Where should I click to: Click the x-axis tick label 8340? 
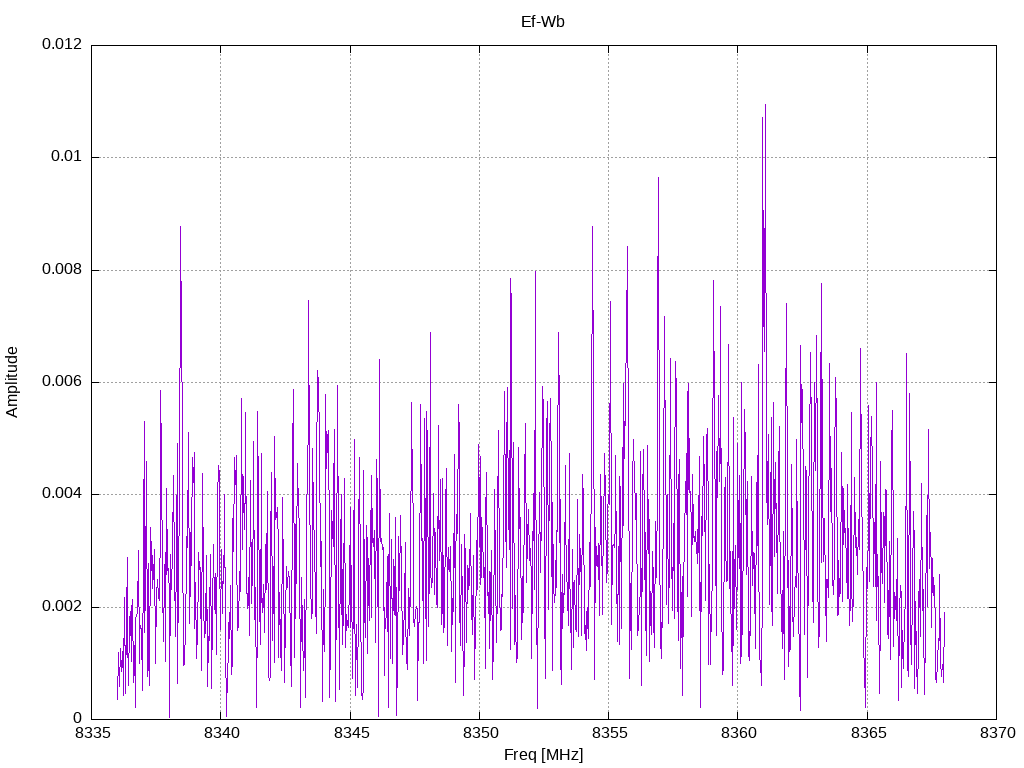(x=221, y=733)
